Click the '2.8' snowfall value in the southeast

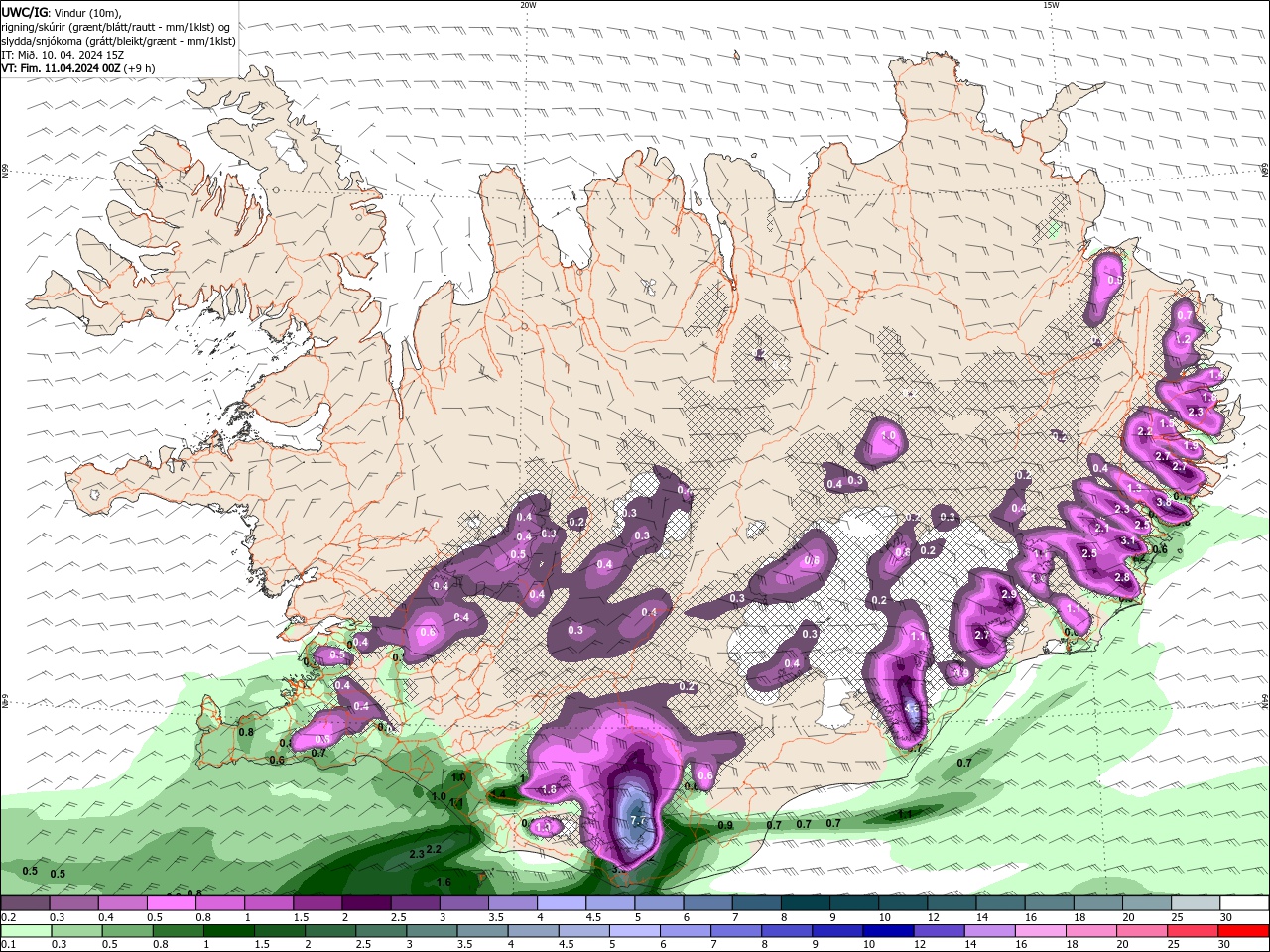(1122, 577)
